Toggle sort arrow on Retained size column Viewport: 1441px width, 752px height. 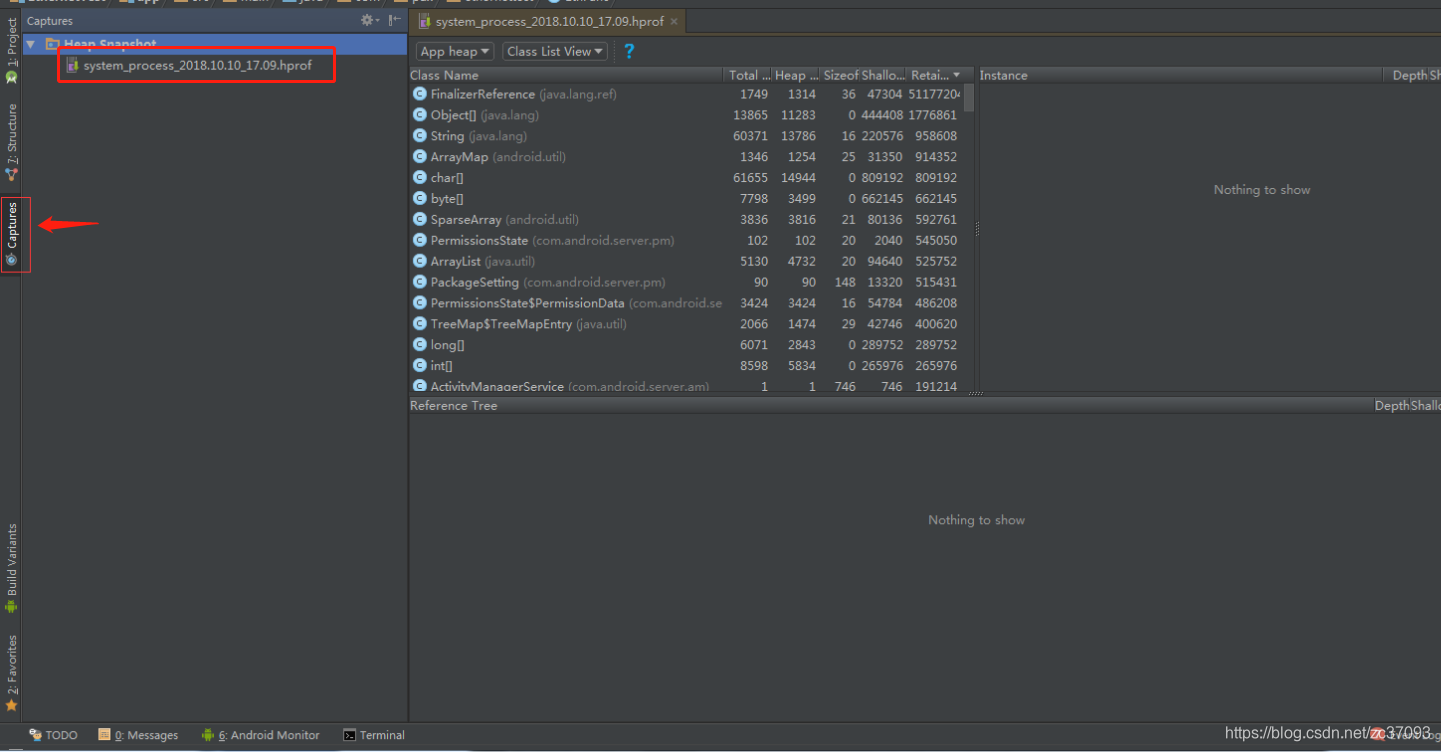click(x=956, y=75)
